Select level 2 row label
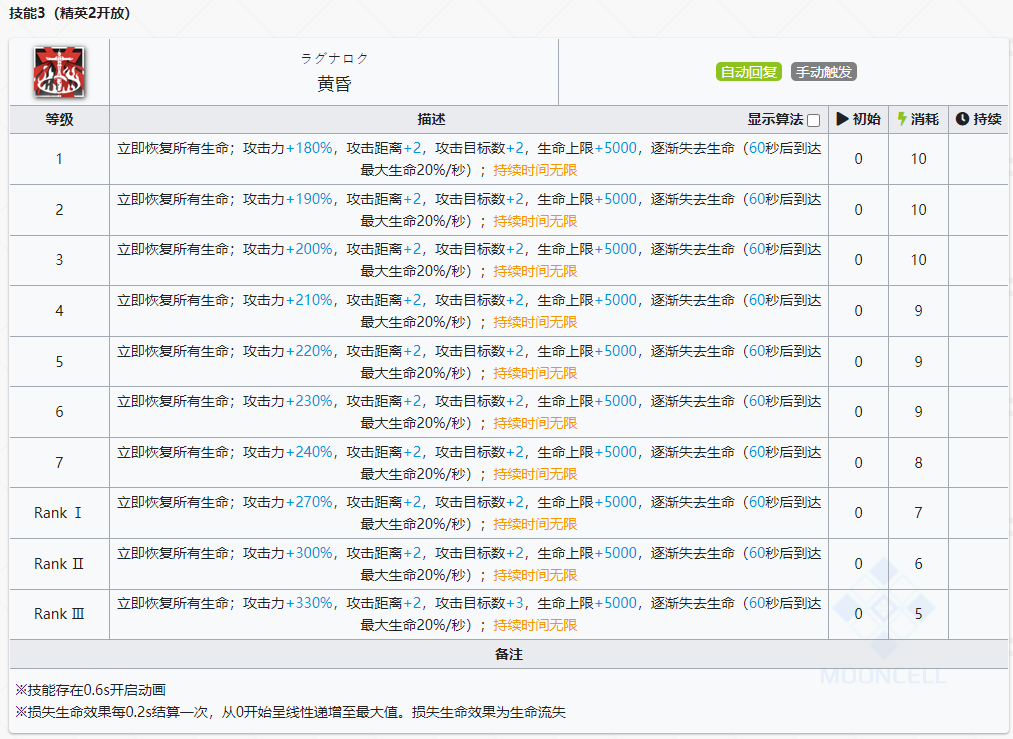The height and width of the screenshot is (739, 1013). click(59, 210)
